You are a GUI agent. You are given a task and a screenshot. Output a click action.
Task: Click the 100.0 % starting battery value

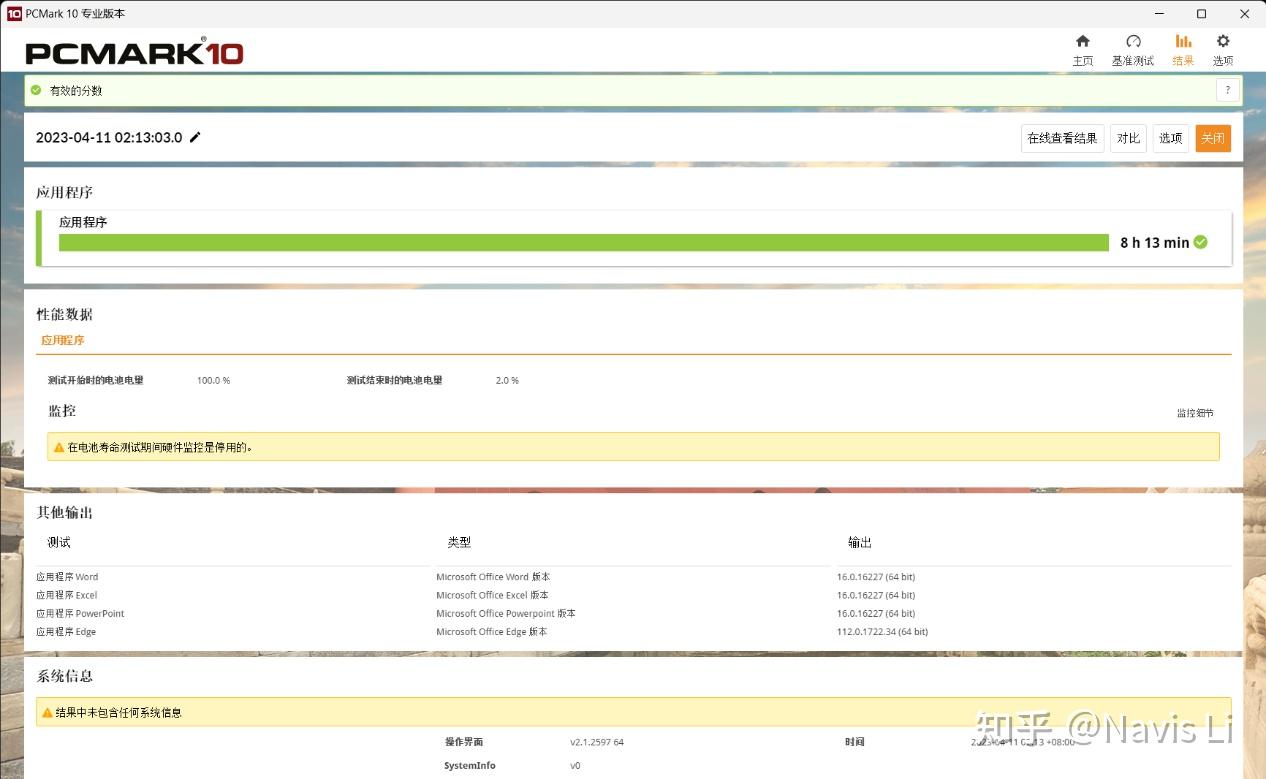pyautogui.click(x=213, y=381)
